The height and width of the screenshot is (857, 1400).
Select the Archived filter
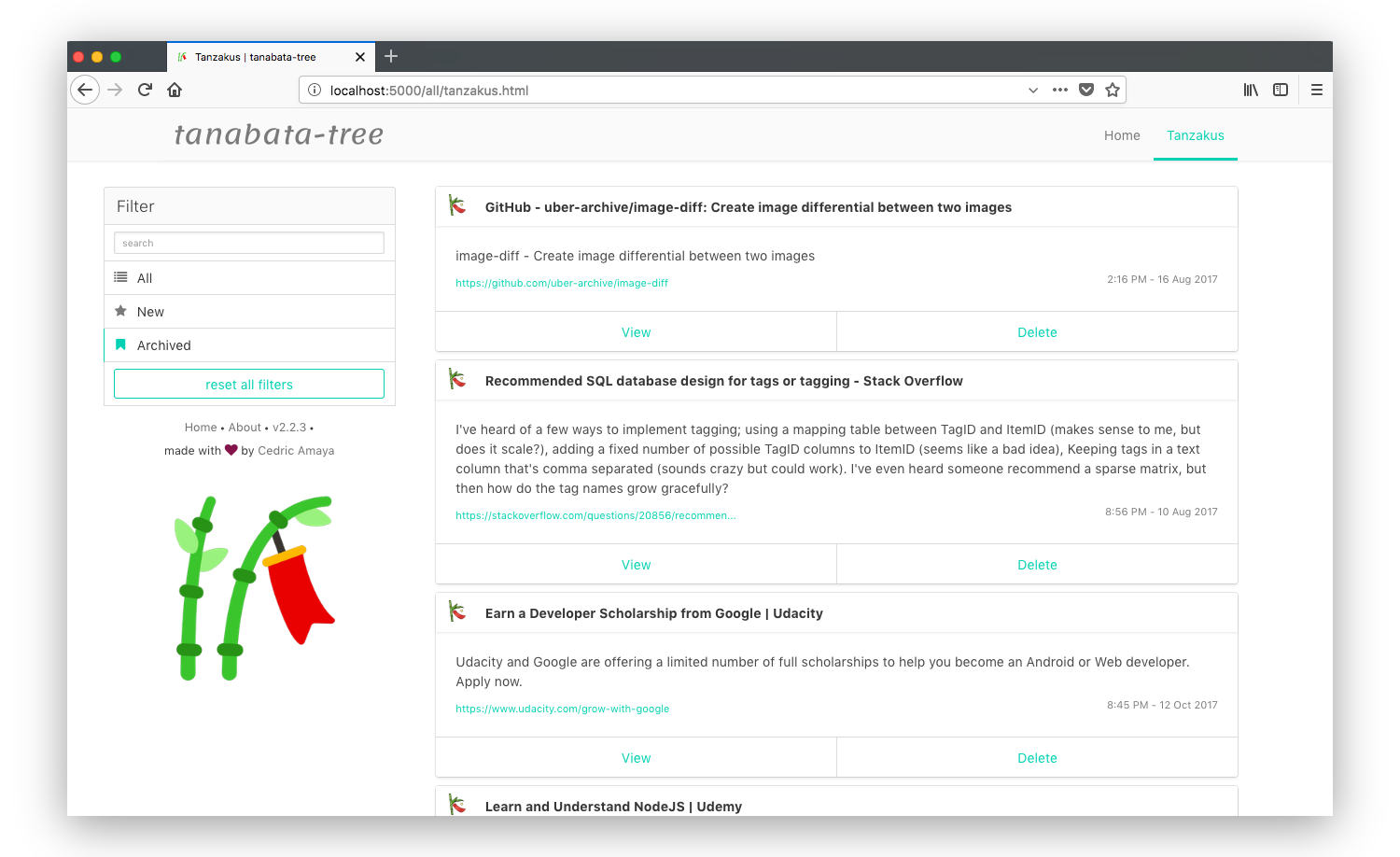click(x=249, y=345)
